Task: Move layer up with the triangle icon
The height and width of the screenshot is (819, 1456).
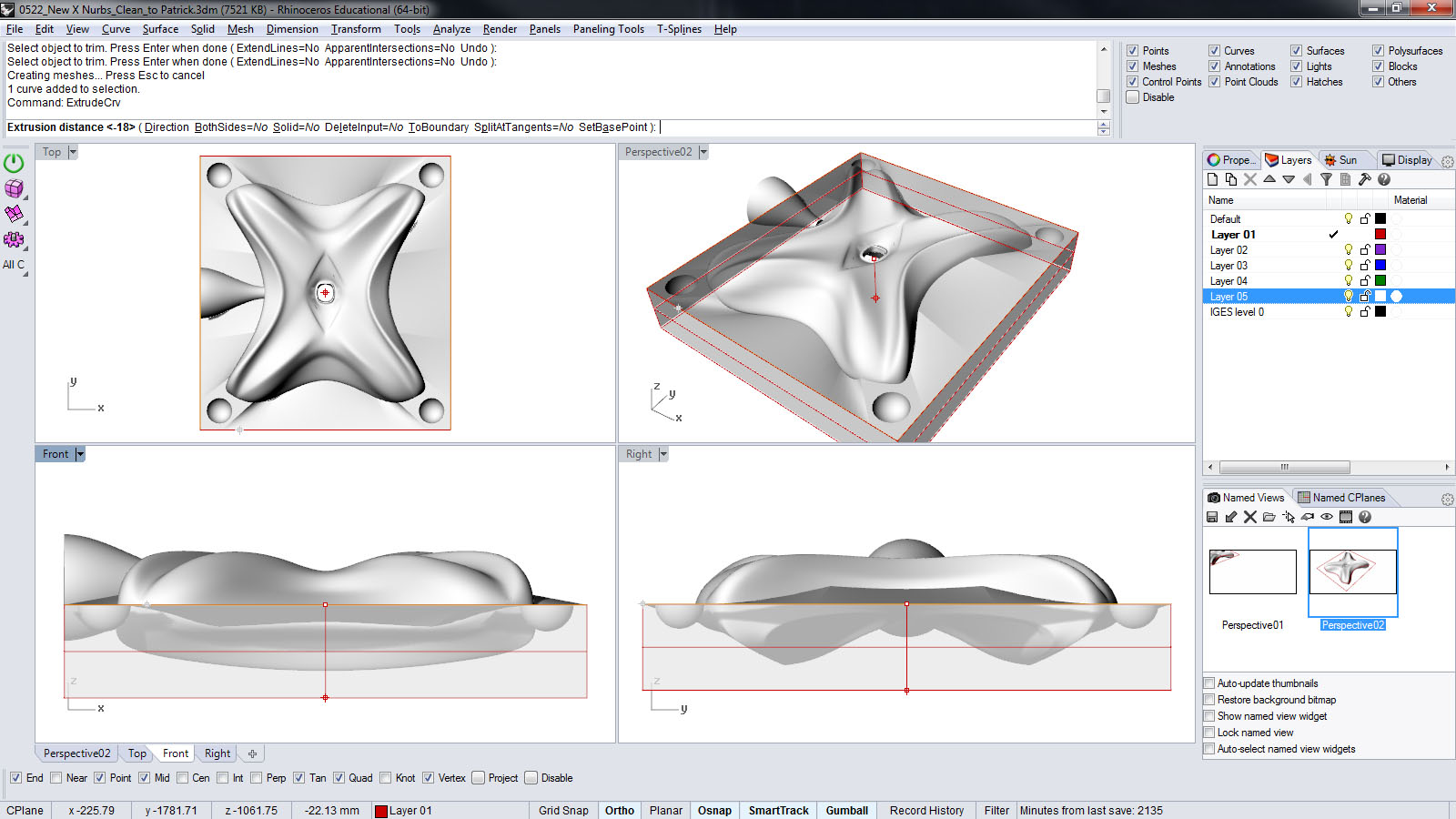Action: pos(1269,179)
